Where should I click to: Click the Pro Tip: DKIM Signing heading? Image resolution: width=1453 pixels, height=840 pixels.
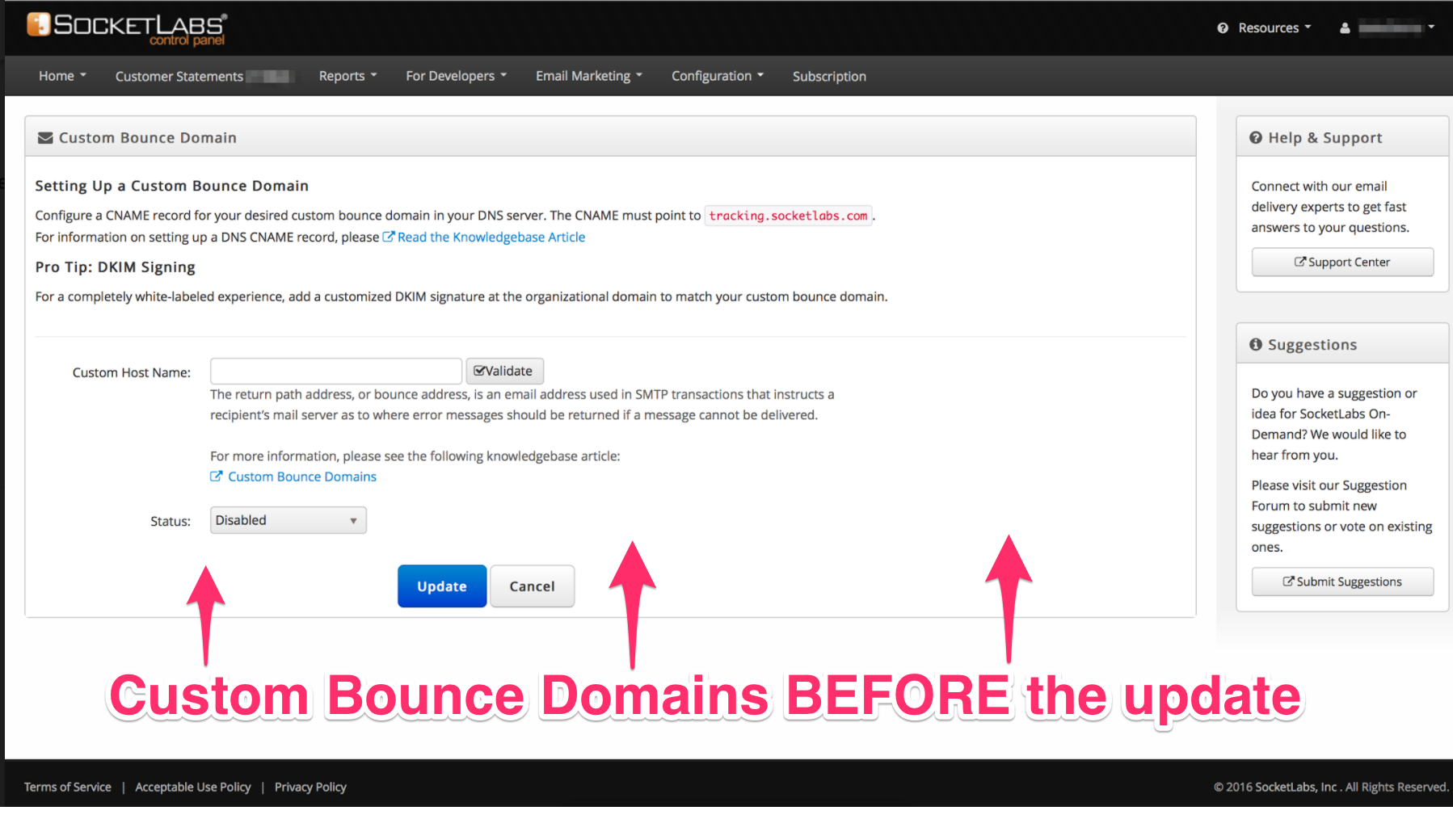(x=116, y=267)
